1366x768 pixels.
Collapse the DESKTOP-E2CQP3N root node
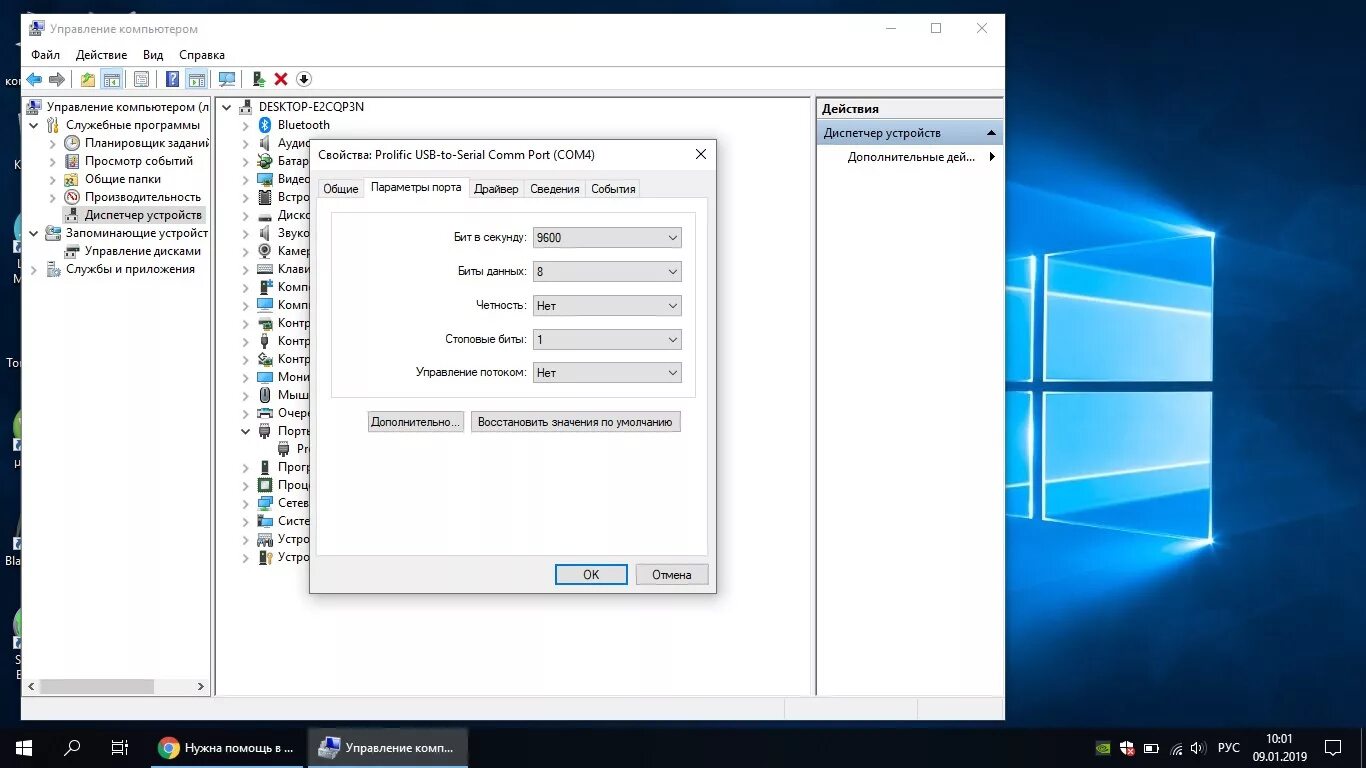point(227,107)
